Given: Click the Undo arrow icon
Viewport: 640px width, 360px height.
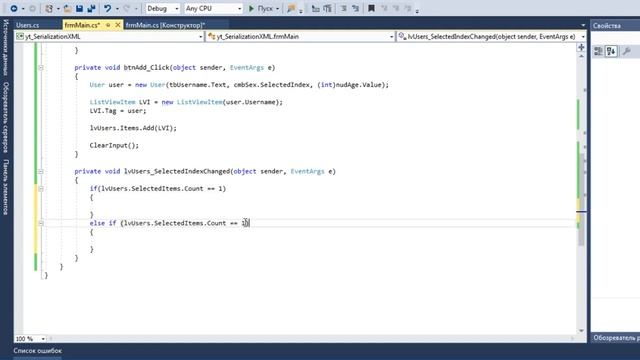Looking at the screenshot, I should coord(107,8).
